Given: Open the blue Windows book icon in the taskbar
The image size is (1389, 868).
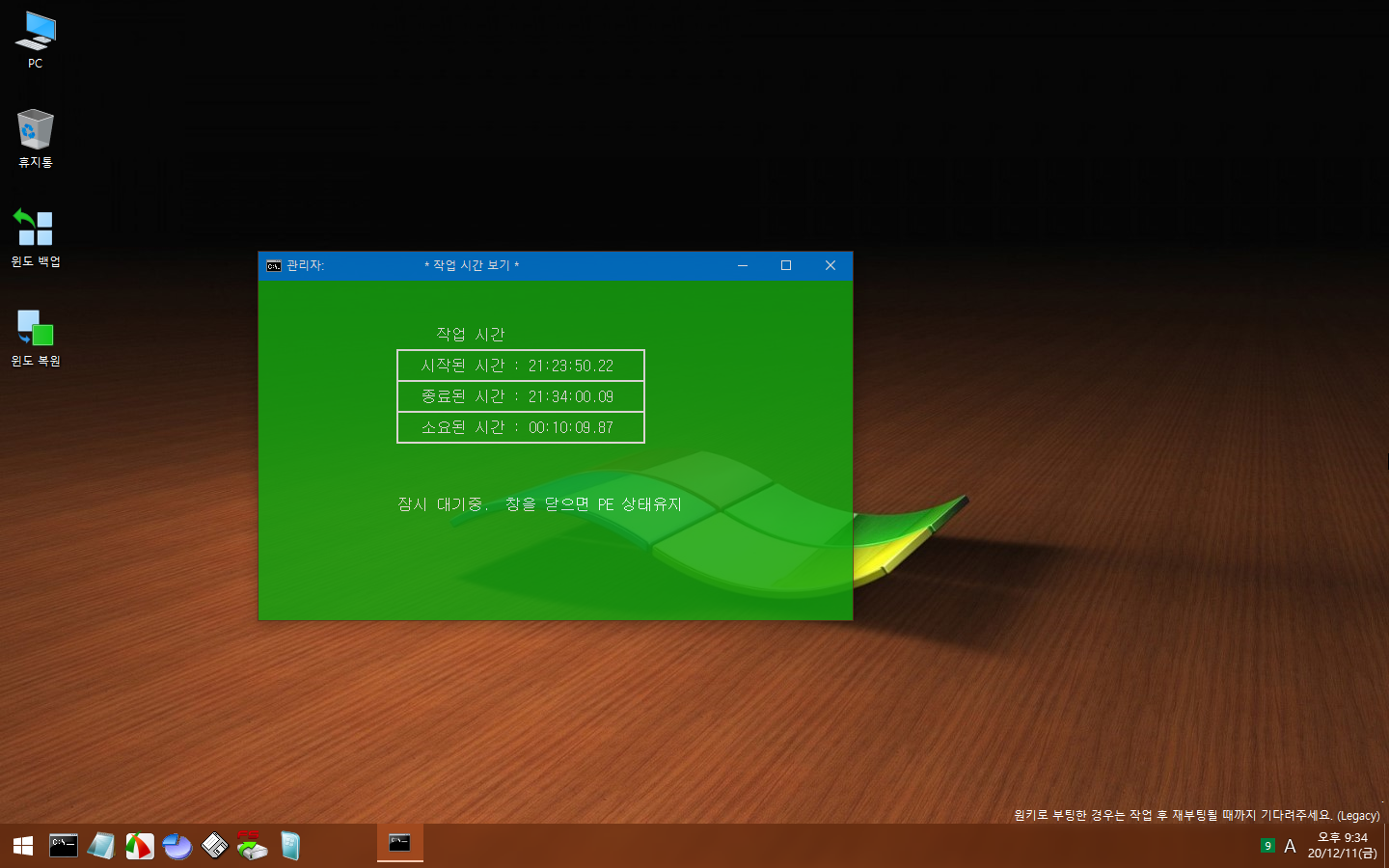Looking at the screenshot, I should pyautogui.click(x=290, y=846).
